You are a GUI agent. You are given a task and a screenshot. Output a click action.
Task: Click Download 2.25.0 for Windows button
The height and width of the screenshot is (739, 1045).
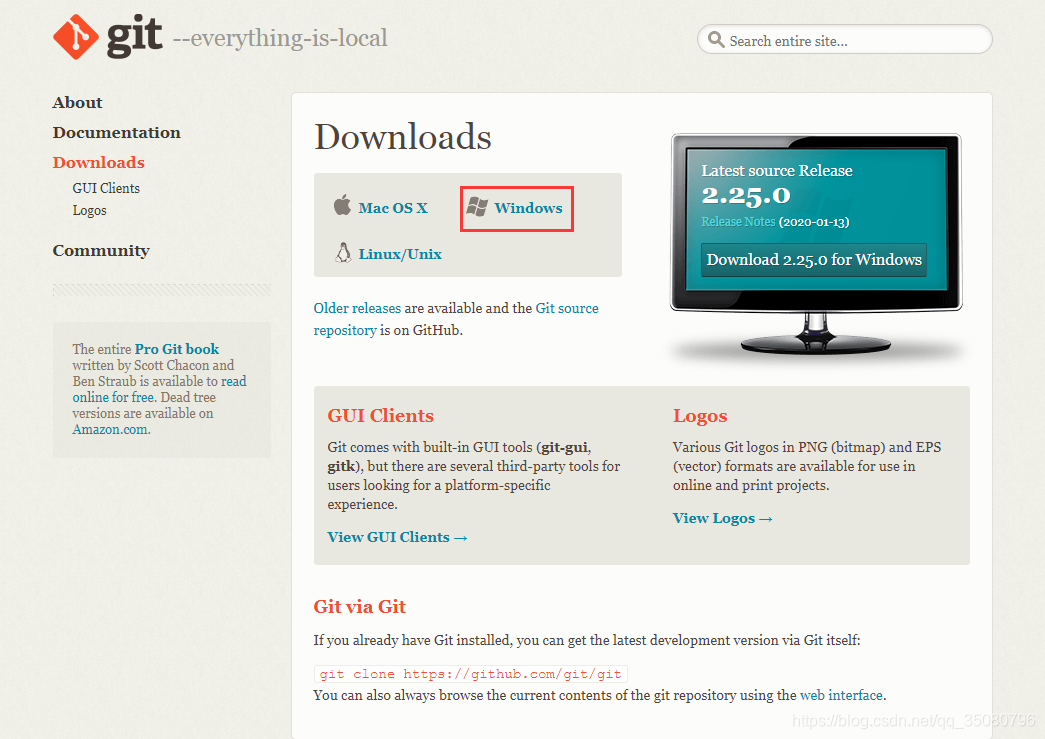click(814, 259)
